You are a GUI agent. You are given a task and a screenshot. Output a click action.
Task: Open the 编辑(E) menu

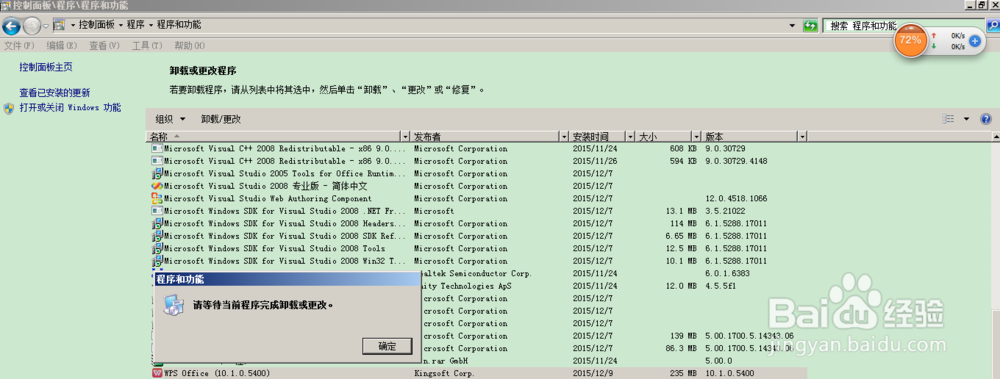point(62,46)
